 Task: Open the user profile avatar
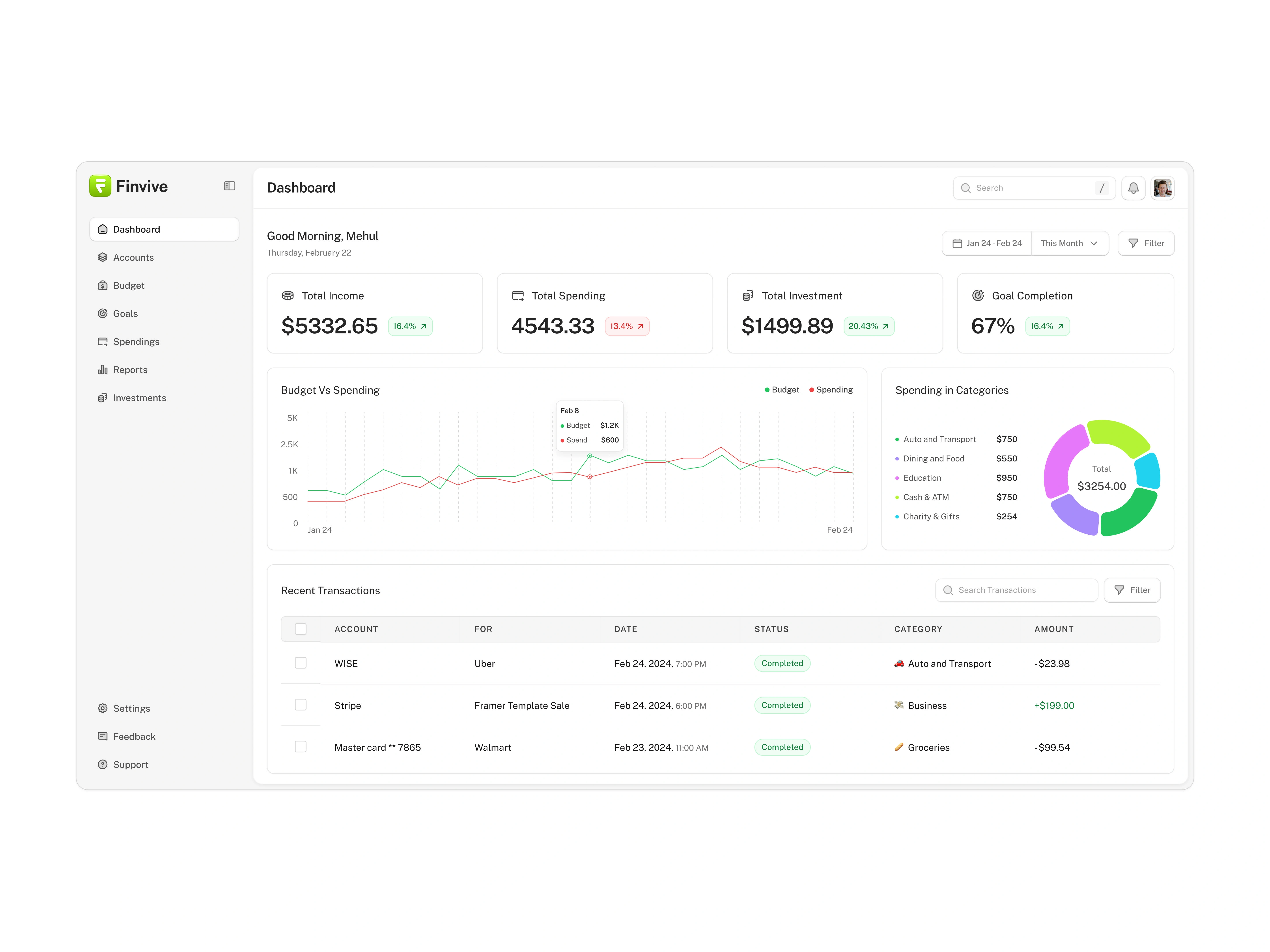[x=1163, y=188]
